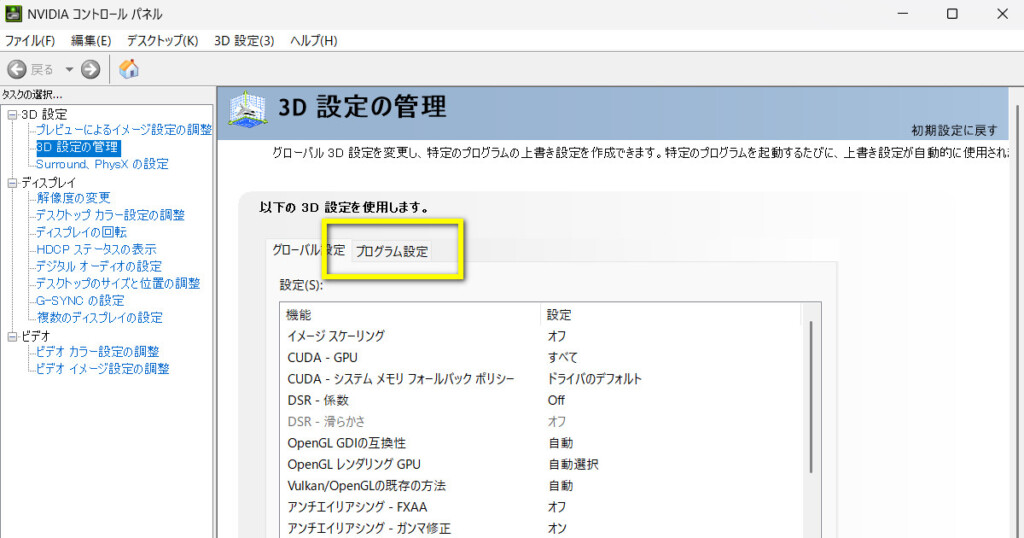Select the DSR - 係数 row
The width and height of the screenshot is (1024, 538).
click(543, 400)
